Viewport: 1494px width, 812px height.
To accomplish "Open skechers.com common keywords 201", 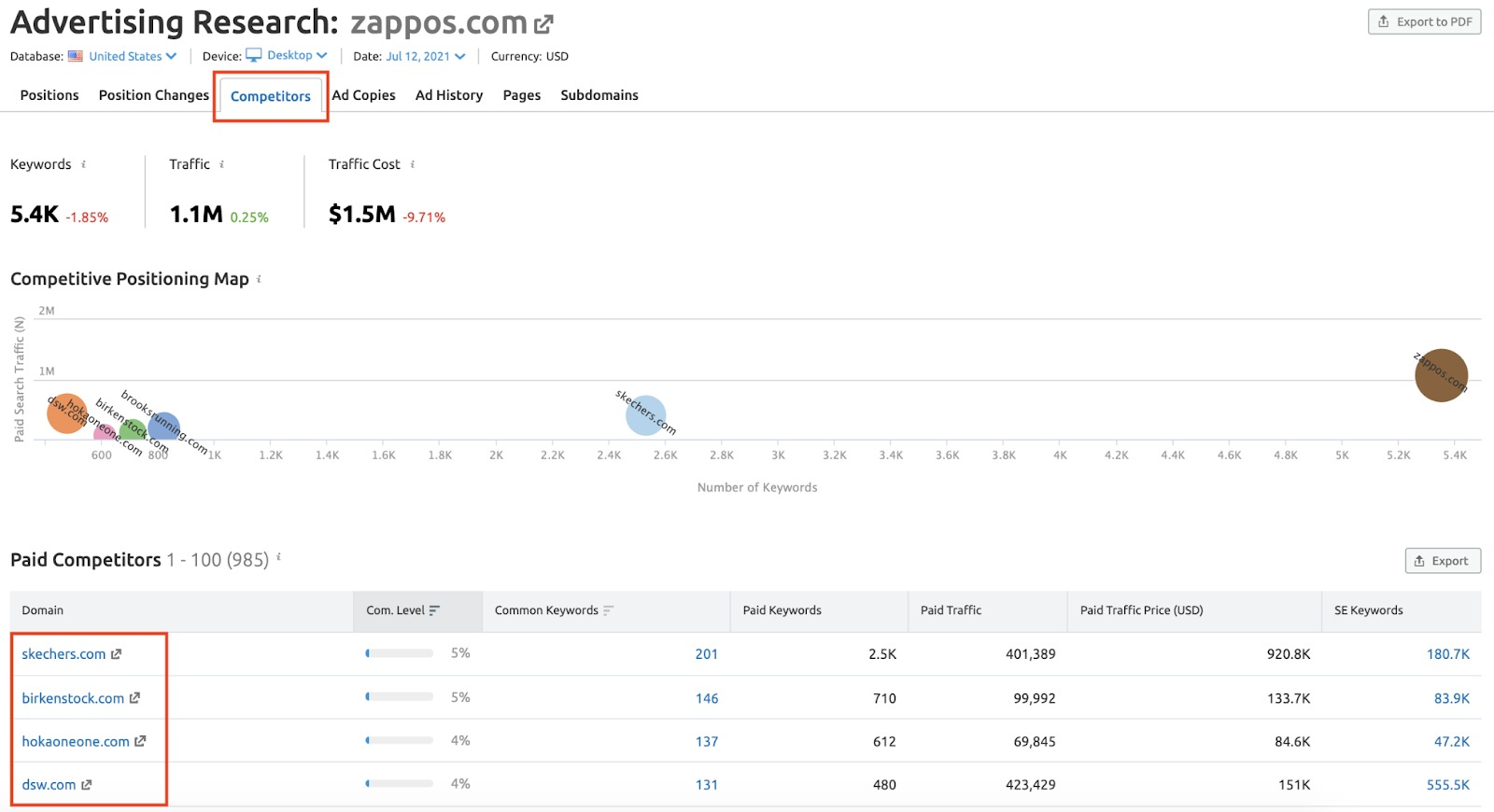I will click(707, 654).
